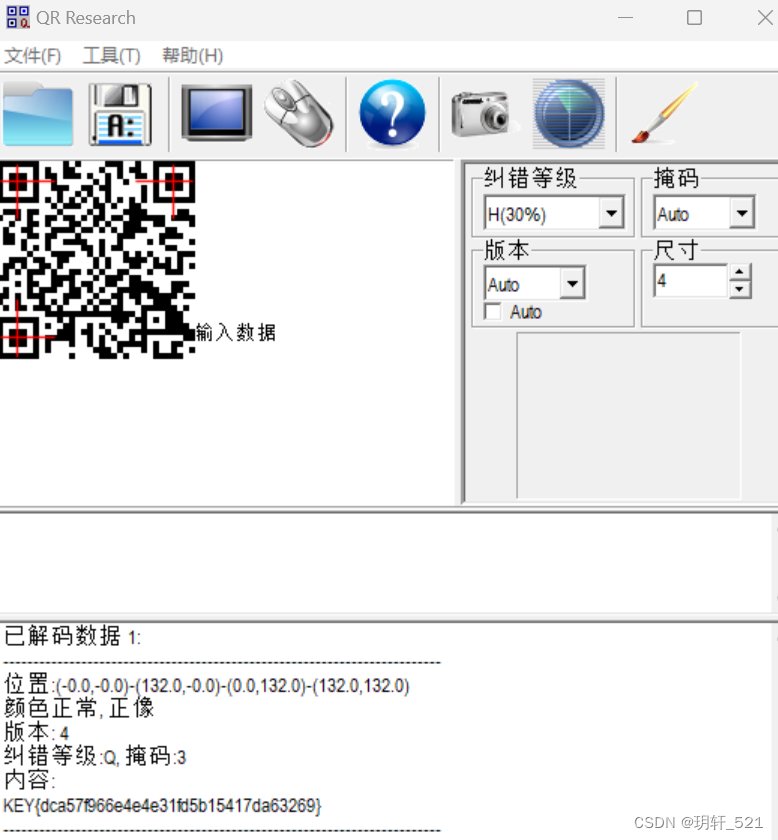Click the 已解码数据 1: heading
778x840 pixels.
coord(72,636)
